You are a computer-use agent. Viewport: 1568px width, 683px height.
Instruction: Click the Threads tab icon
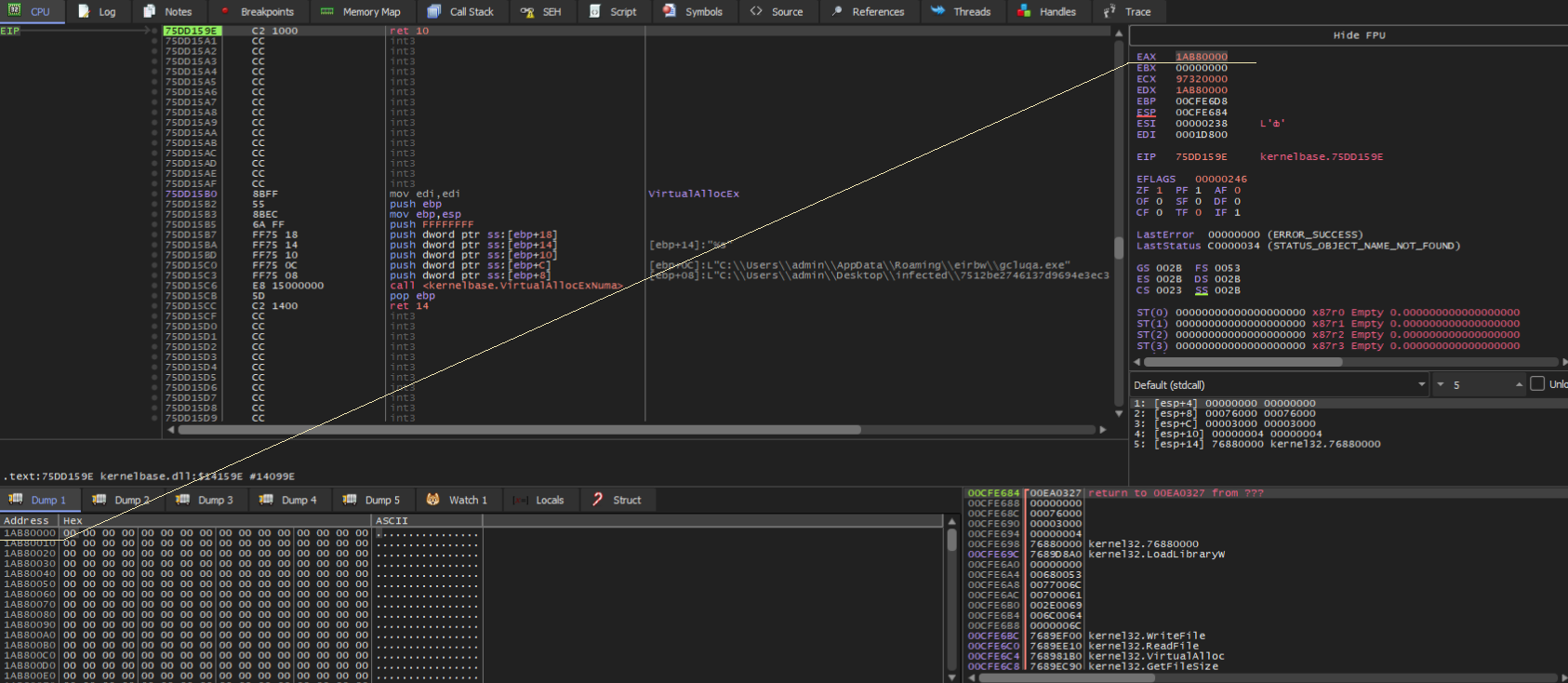pyautogui.click(x=937, y=11)
